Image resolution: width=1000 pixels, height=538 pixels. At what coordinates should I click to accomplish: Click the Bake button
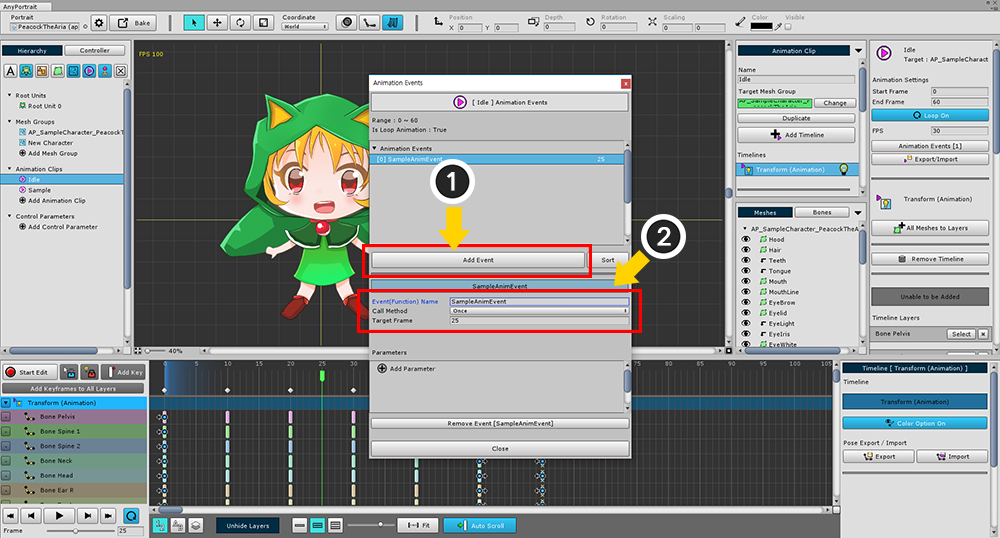coord(133,23)
